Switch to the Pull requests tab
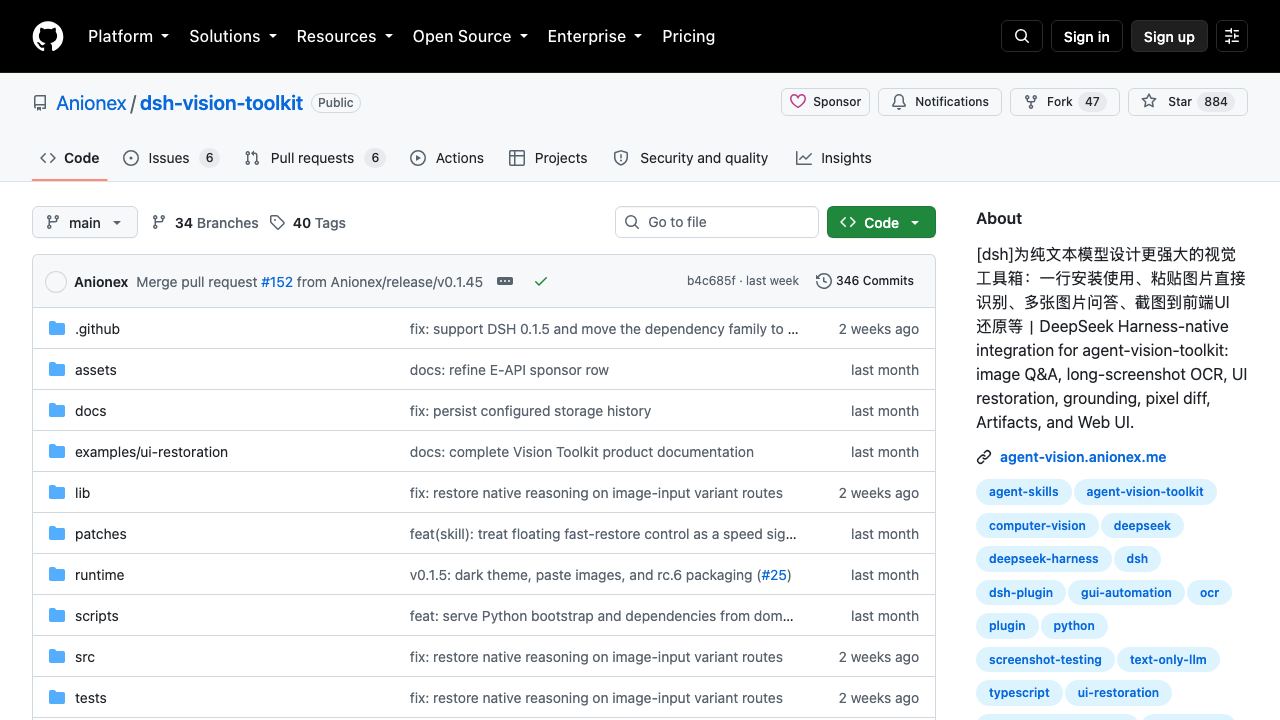Screen dimensions: 1280x720 tap(314, 158)
